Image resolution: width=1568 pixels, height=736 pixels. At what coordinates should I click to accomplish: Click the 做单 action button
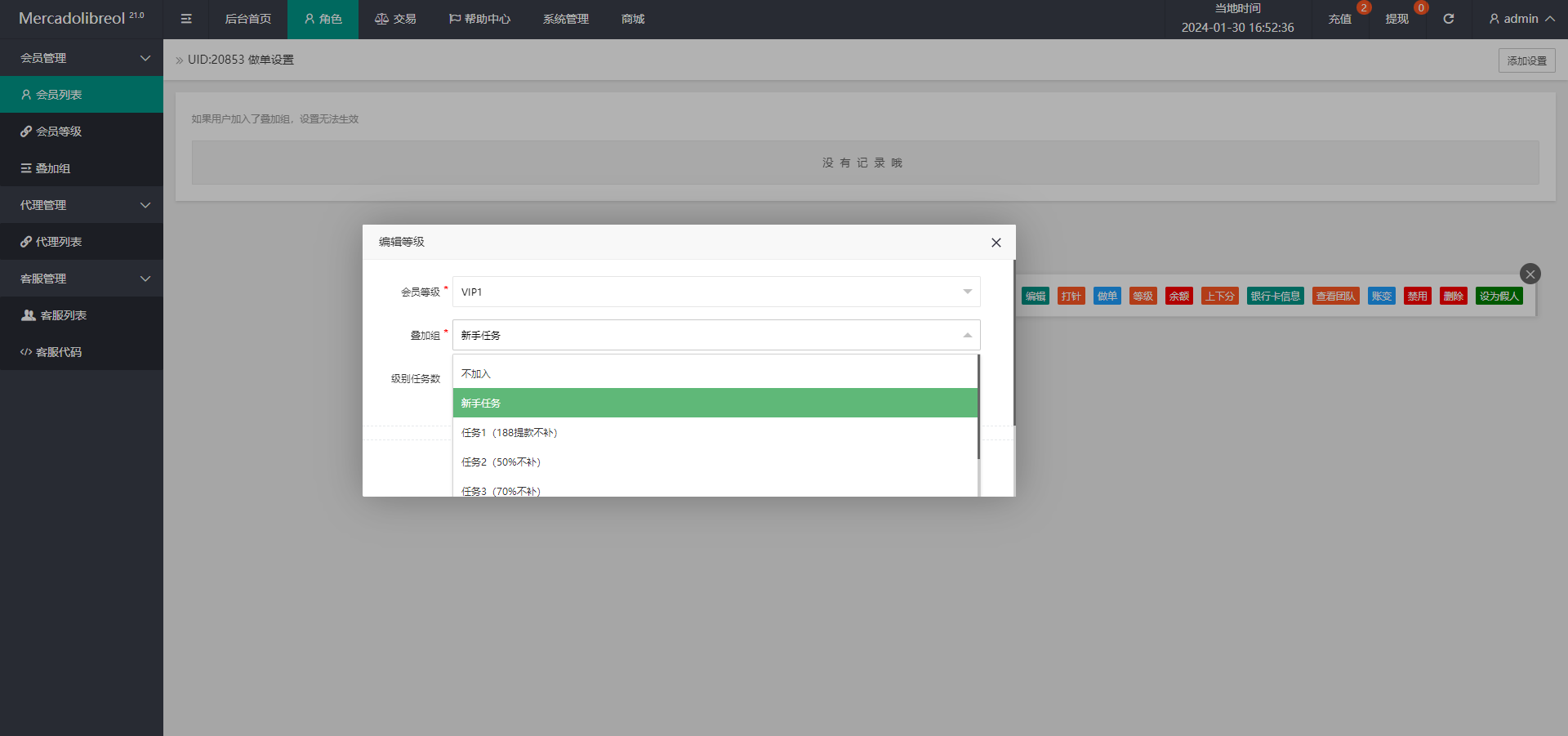(x=1107, y=296)
